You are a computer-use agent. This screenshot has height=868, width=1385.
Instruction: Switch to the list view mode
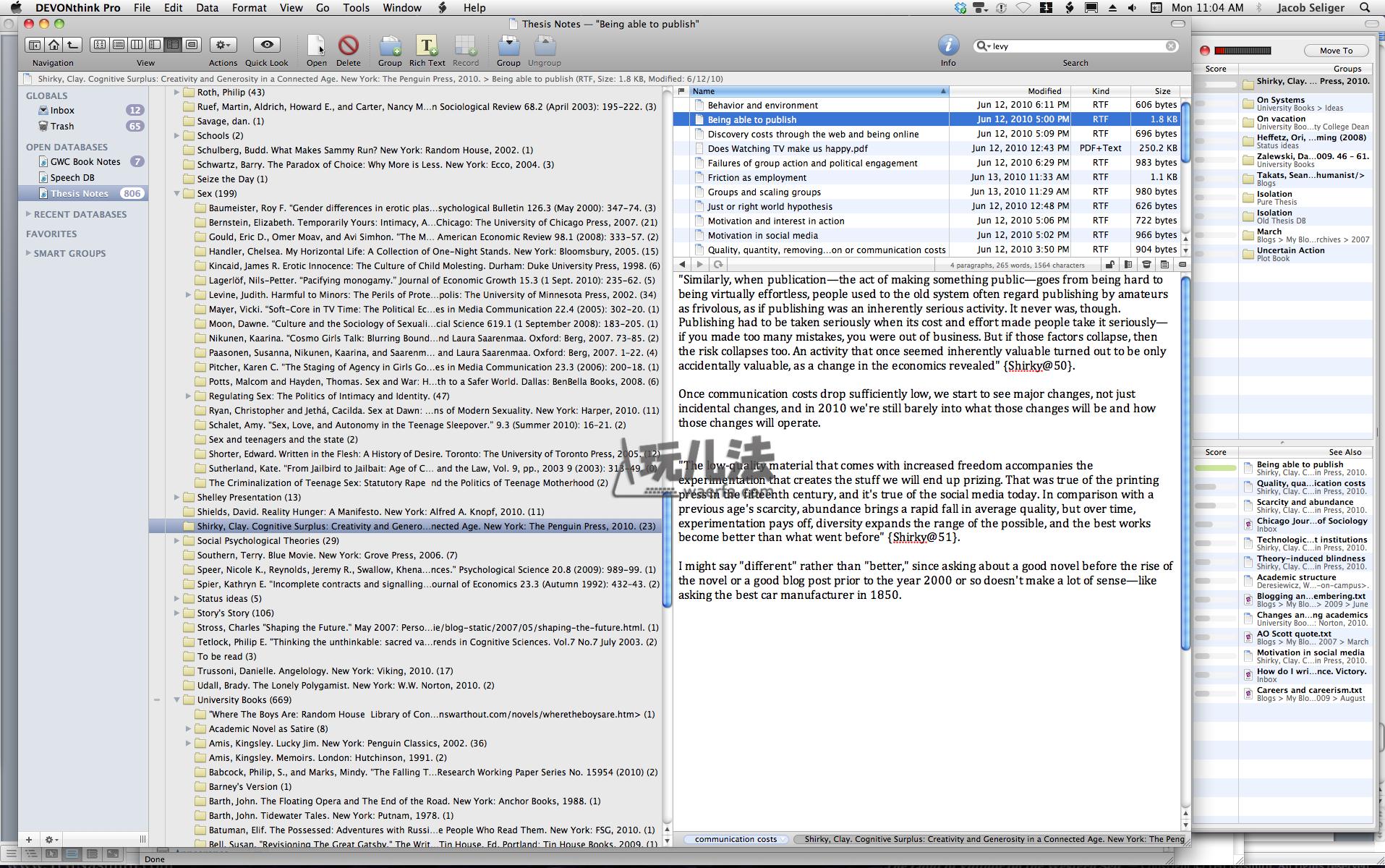pos(119,45)
